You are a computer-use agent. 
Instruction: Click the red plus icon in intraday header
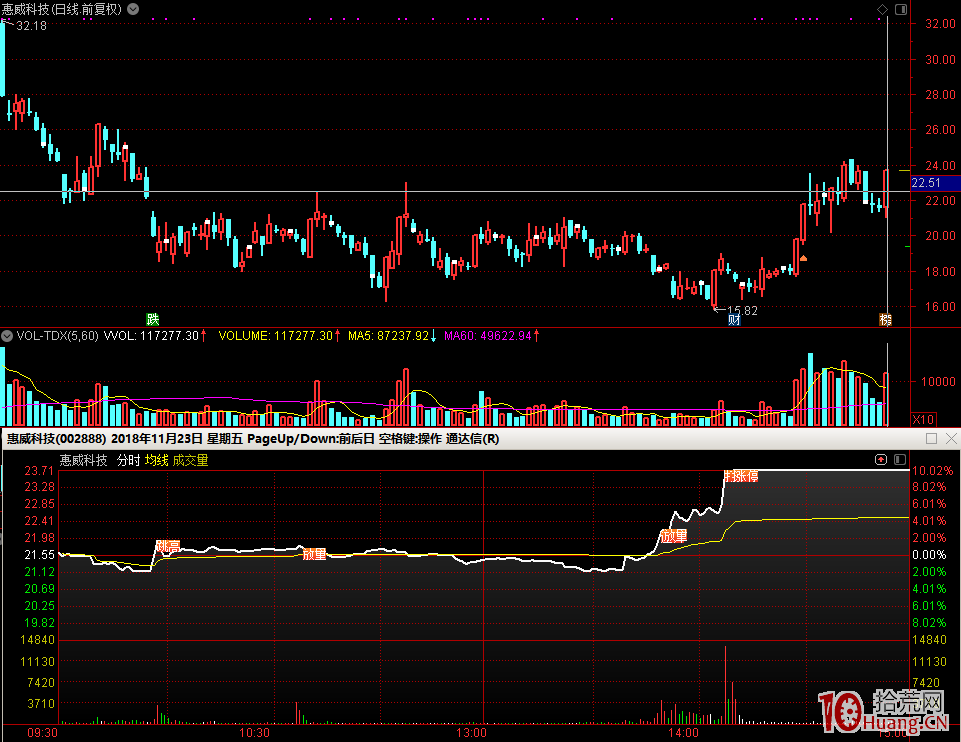pyautogui.click(x=880, y=460)
